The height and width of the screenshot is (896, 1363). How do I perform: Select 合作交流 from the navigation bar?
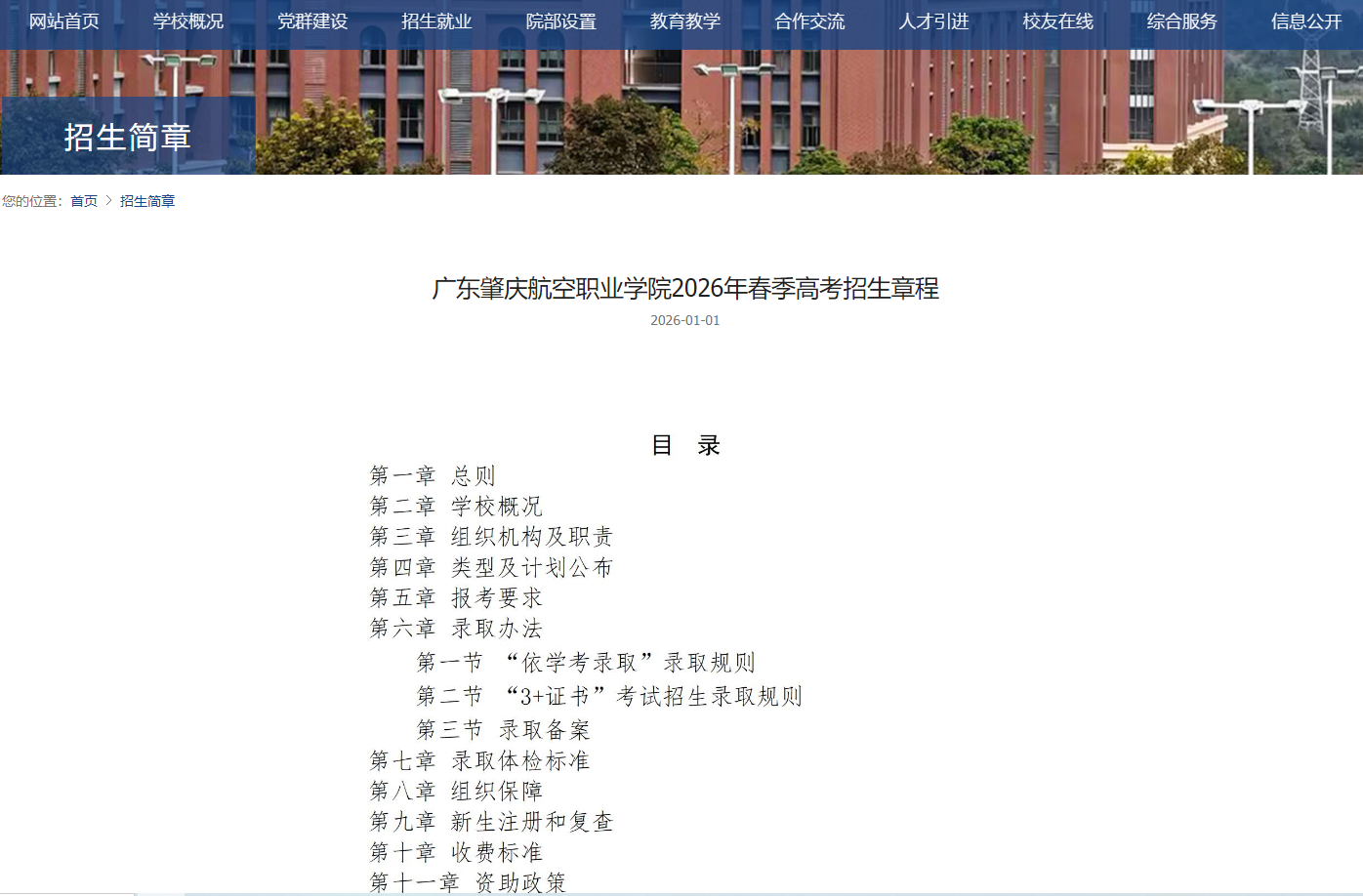809,21
